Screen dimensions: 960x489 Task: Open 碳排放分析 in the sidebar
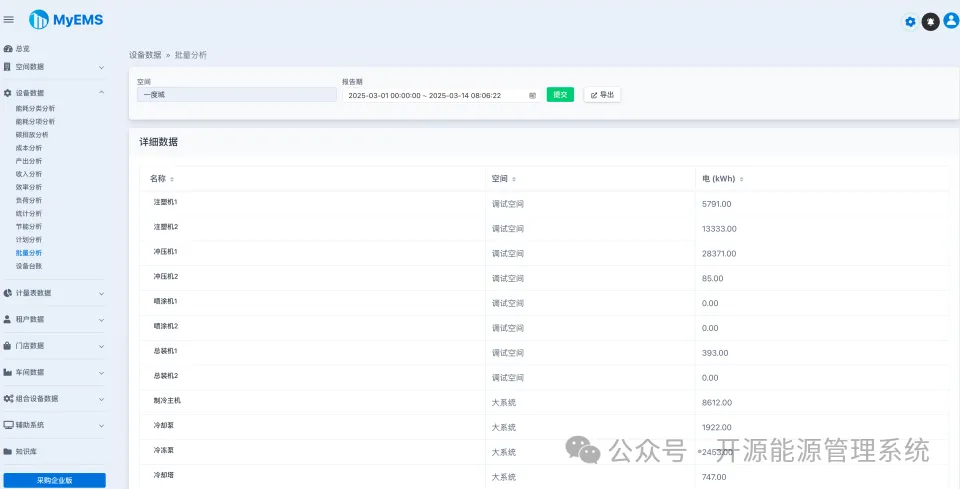pyautogui.click(x=32, y=135)
